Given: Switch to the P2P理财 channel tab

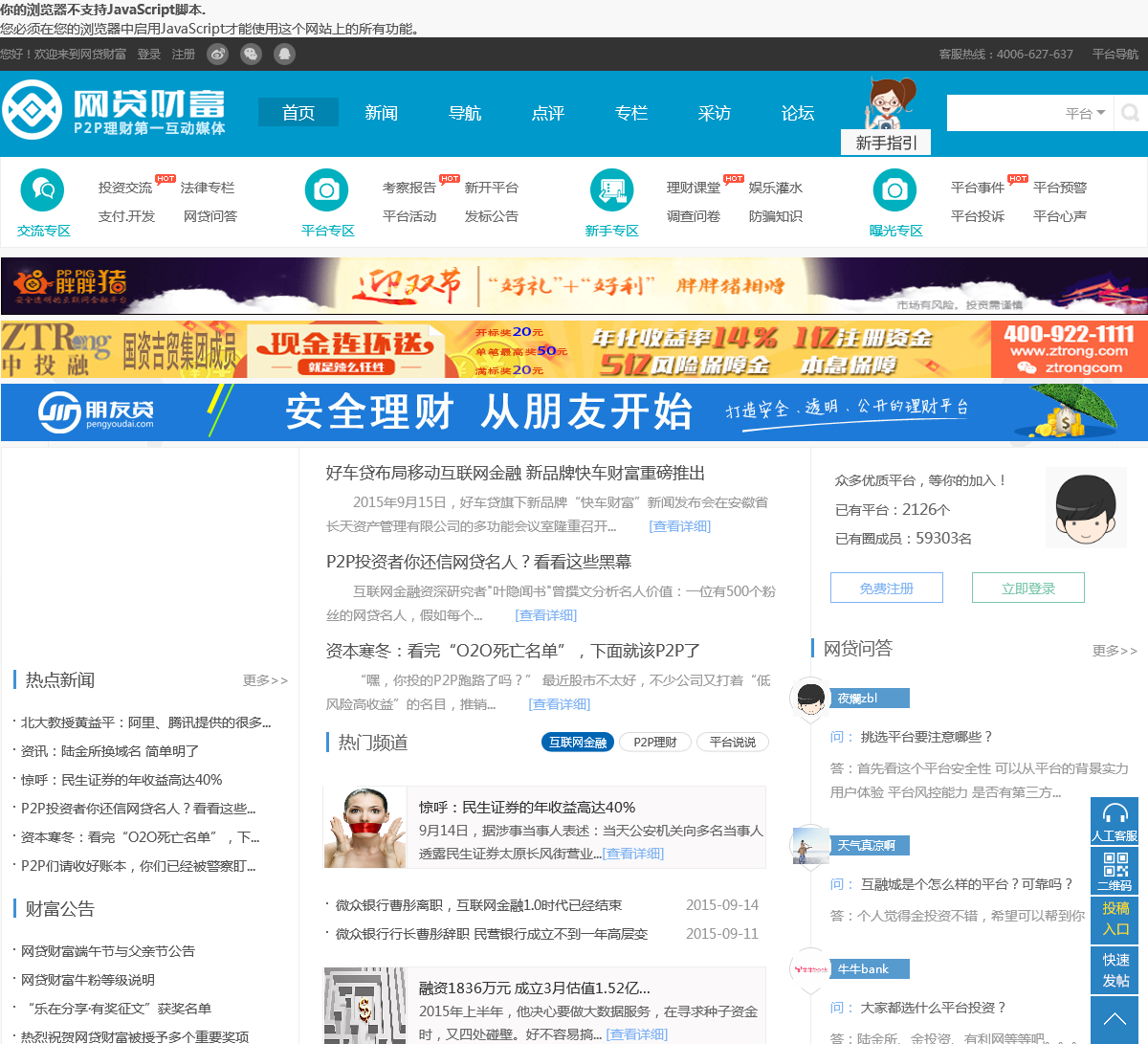Looking at the screenshot, I should (x=655, y=742).
